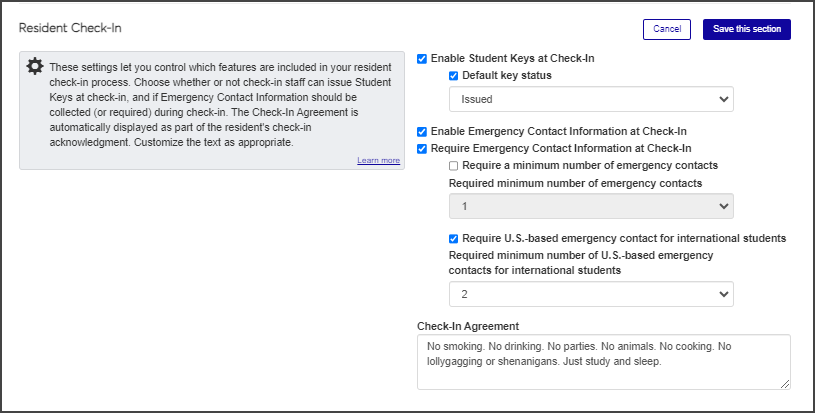Disable Enable Emergency Contact Information at Check-In
The image size is (815, 413).
[422, 132]
